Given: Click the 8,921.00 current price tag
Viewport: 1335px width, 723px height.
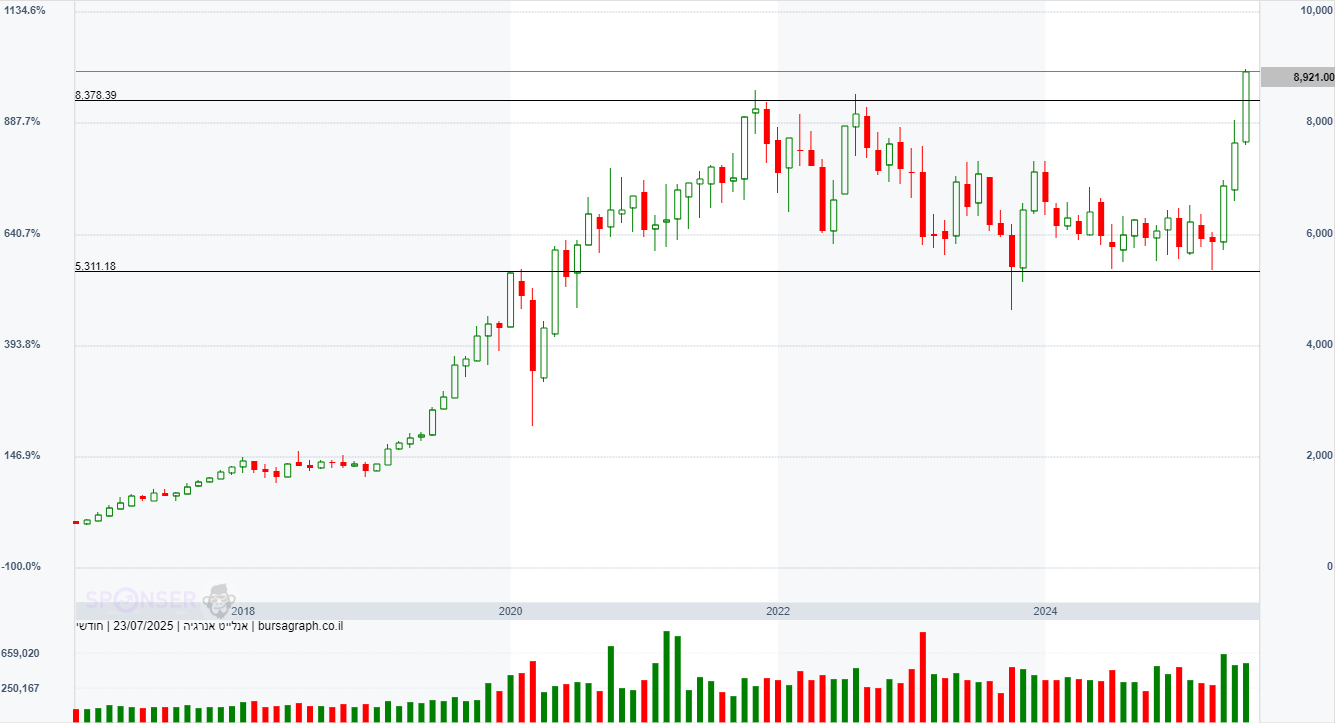Looking at the screenshot, I should (x=1297, y=77).
